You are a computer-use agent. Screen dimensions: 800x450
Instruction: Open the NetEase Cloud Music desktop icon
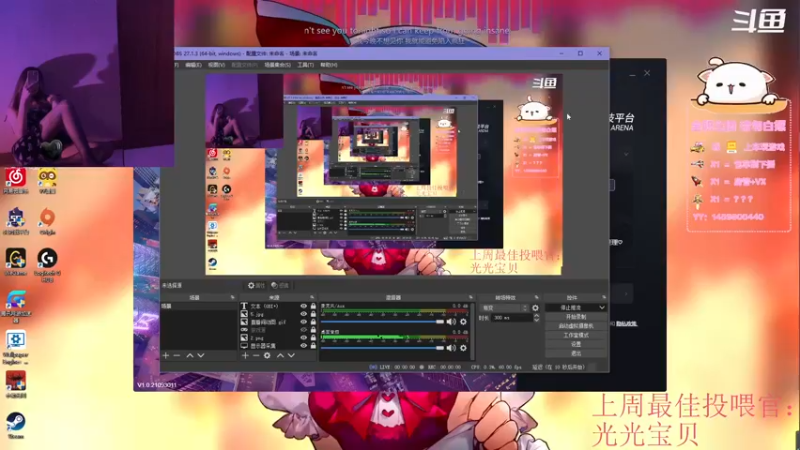click(16, 181)
